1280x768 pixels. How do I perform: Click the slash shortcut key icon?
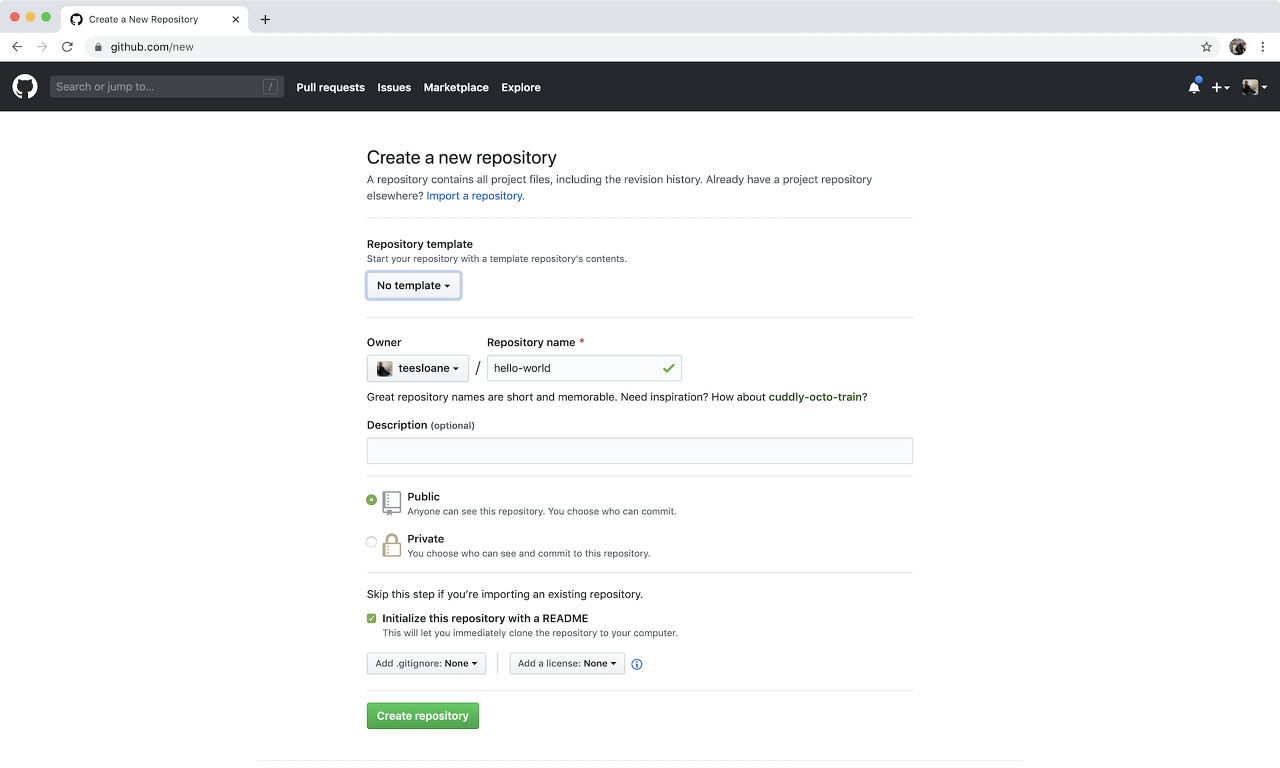click(x=270, y=87)
